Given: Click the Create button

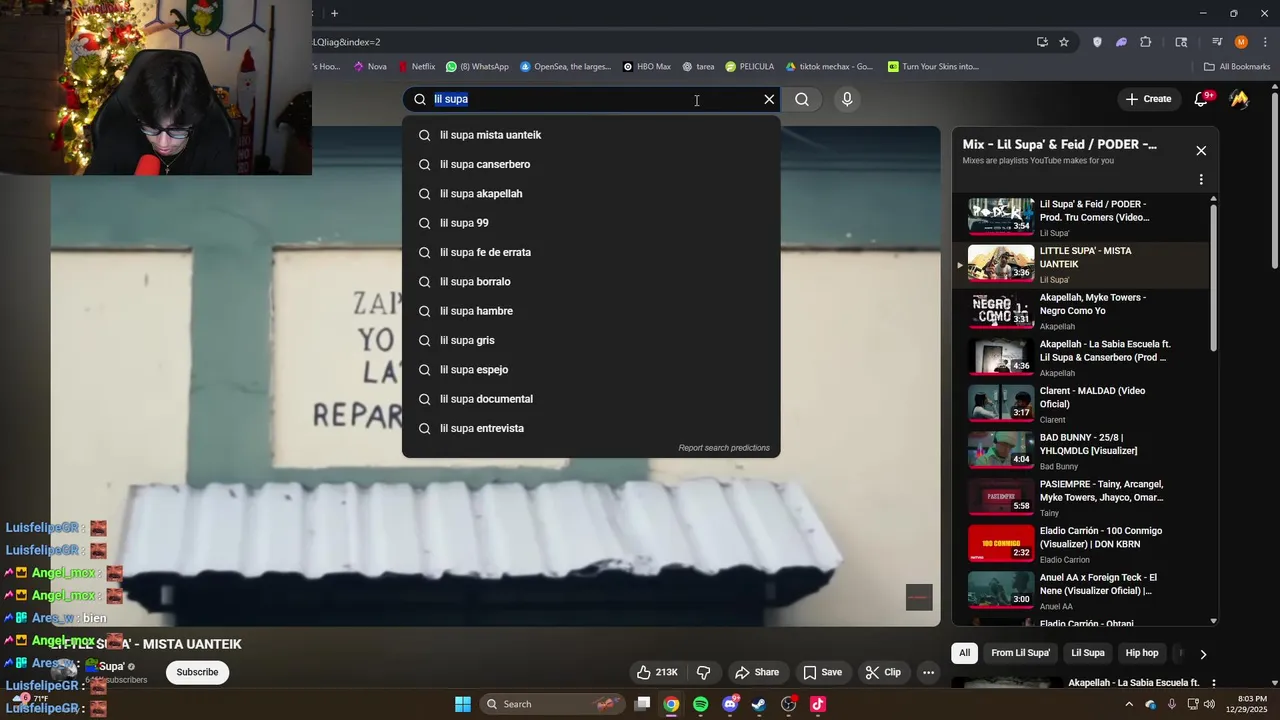Looking at the screenshot, I should pos(1148,99).
